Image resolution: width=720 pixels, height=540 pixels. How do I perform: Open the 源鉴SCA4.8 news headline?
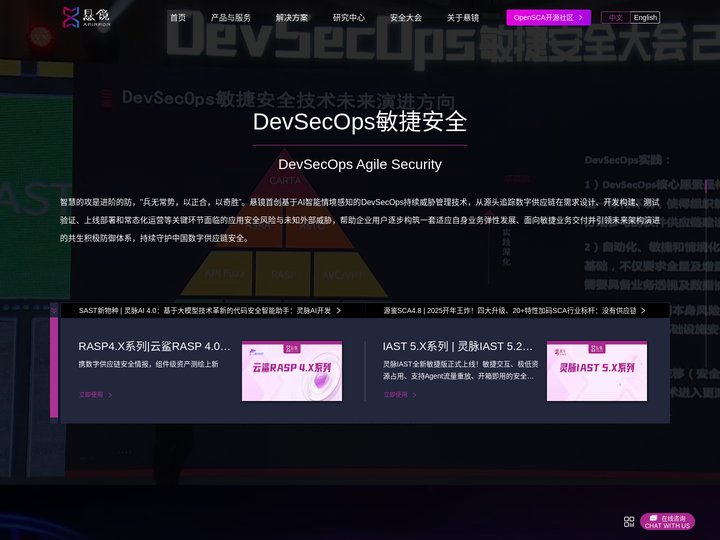pos(510,311)
